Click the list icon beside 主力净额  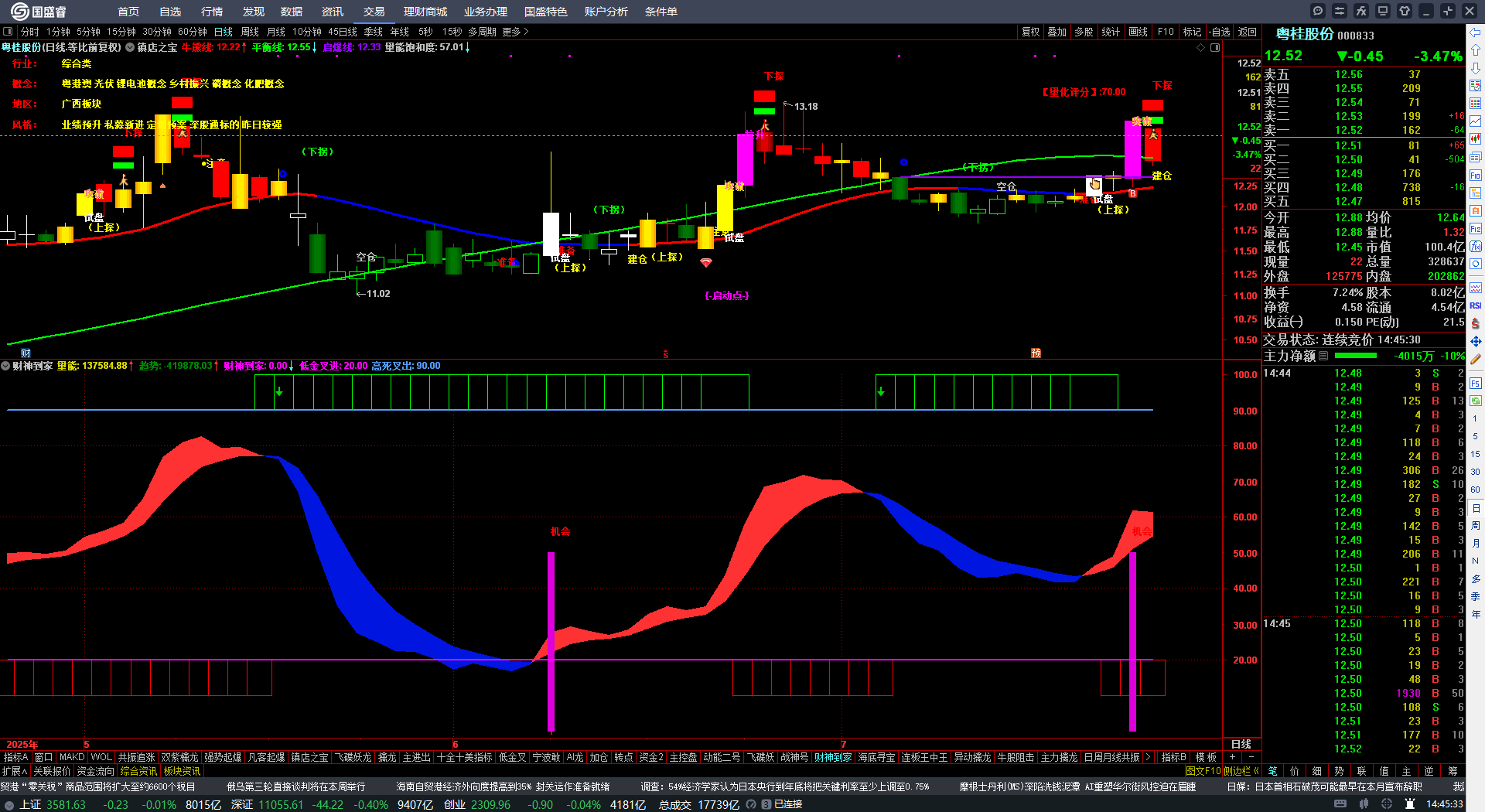tap(1323, 356)
